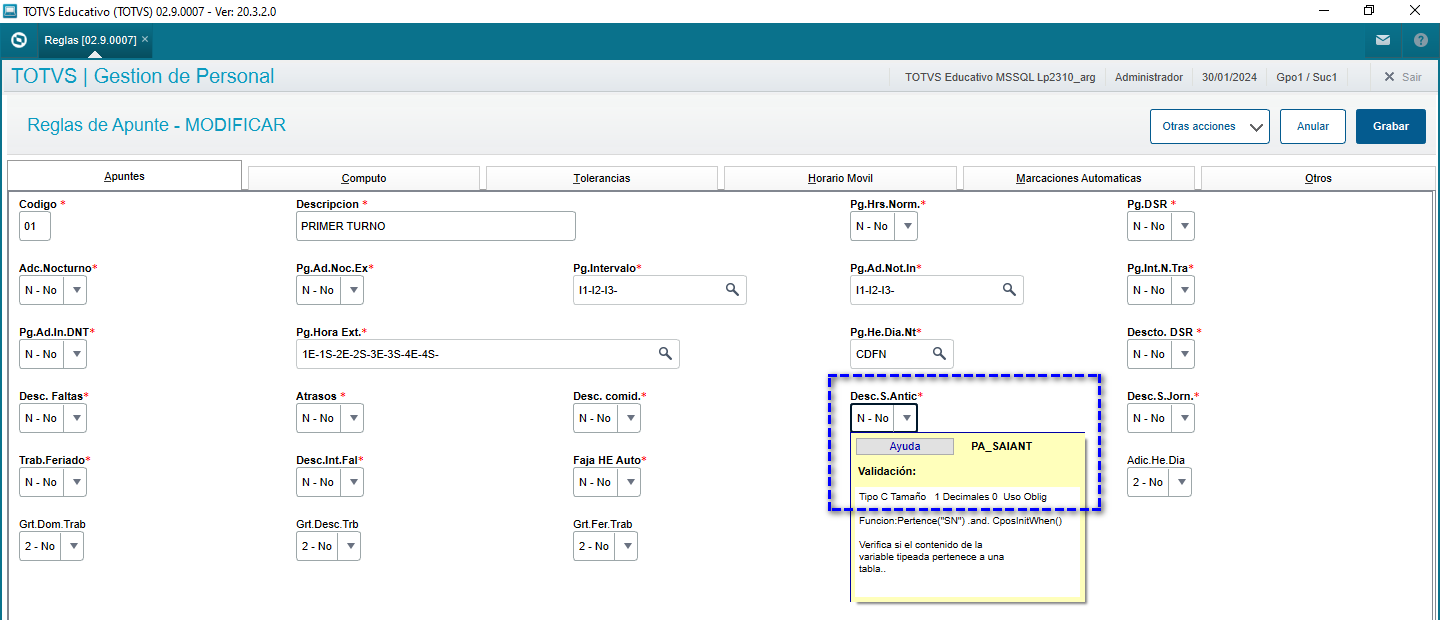Expand the Descto. DSR dropdown
Viewport: 1440px width, 620px height.
click(x=1183, y=354)
